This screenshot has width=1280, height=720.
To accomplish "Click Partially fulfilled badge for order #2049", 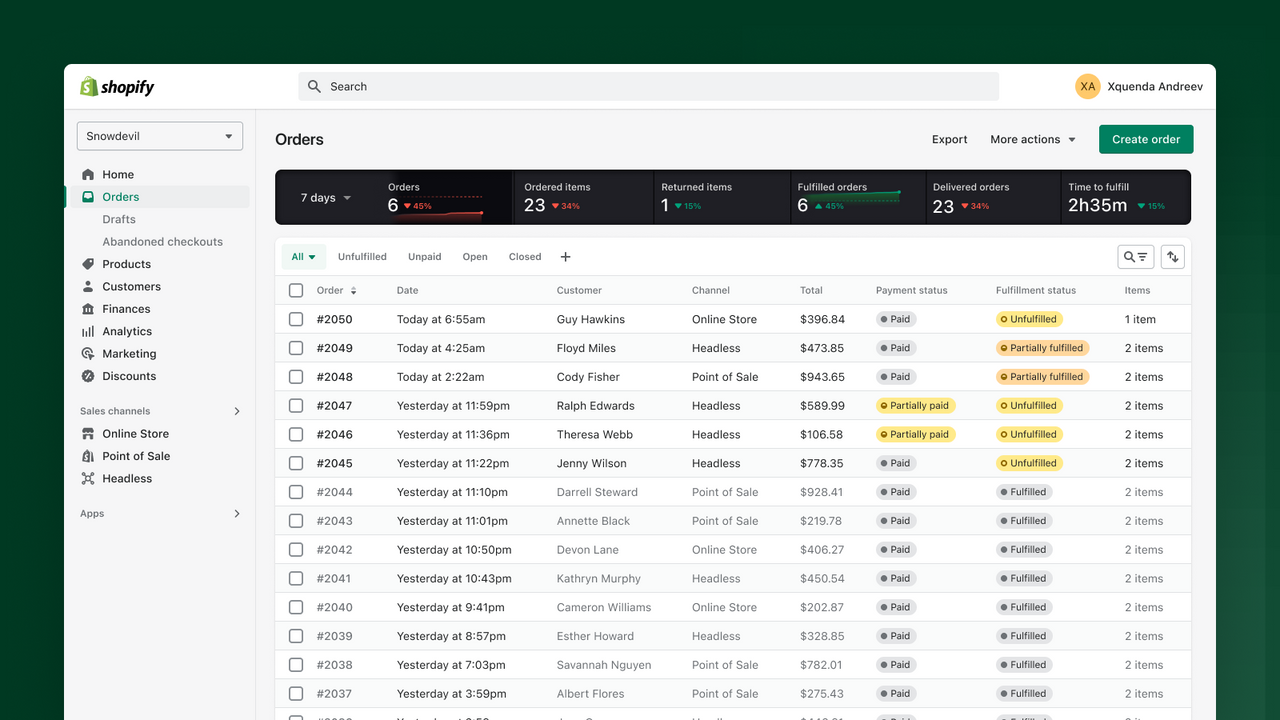I will click(1042, 348).
